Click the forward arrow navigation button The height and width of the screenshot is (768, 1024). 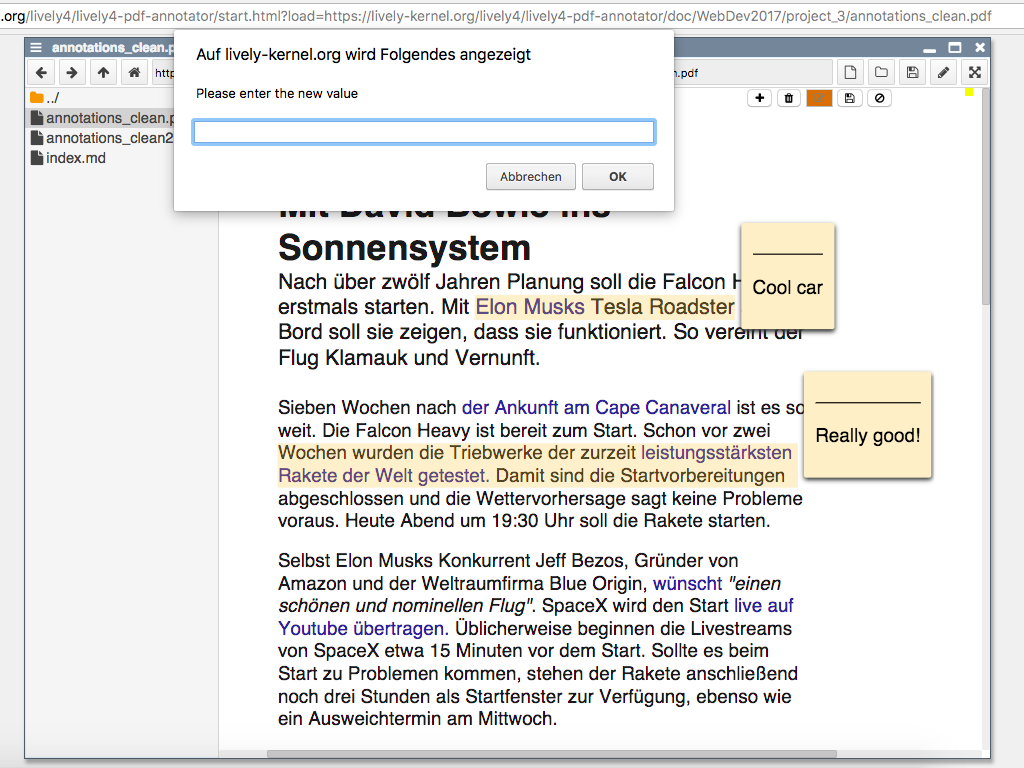click(72, 73)
